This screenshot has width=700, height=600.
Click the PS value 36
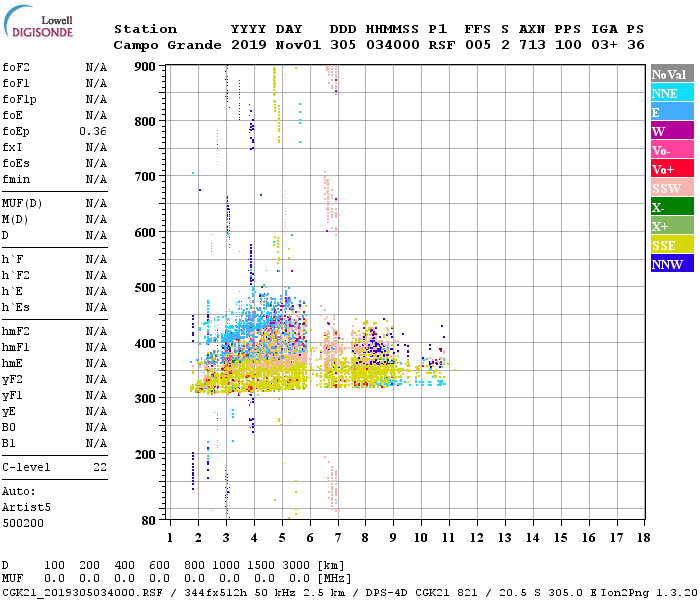coord(636,45)
